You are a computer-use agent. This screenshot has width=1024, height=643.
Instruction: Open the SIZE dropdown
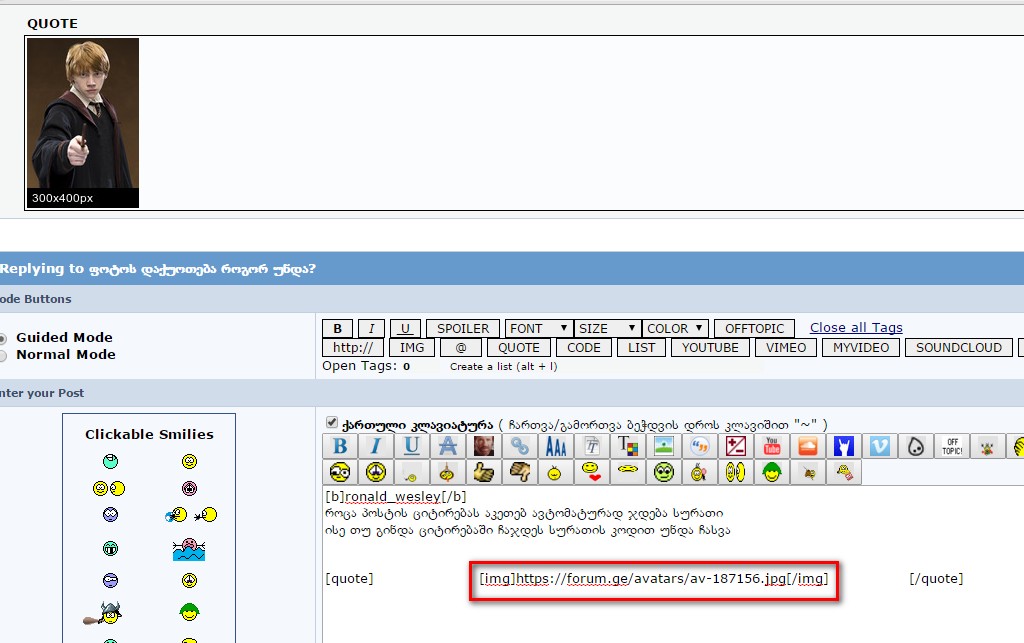[607, 328]
